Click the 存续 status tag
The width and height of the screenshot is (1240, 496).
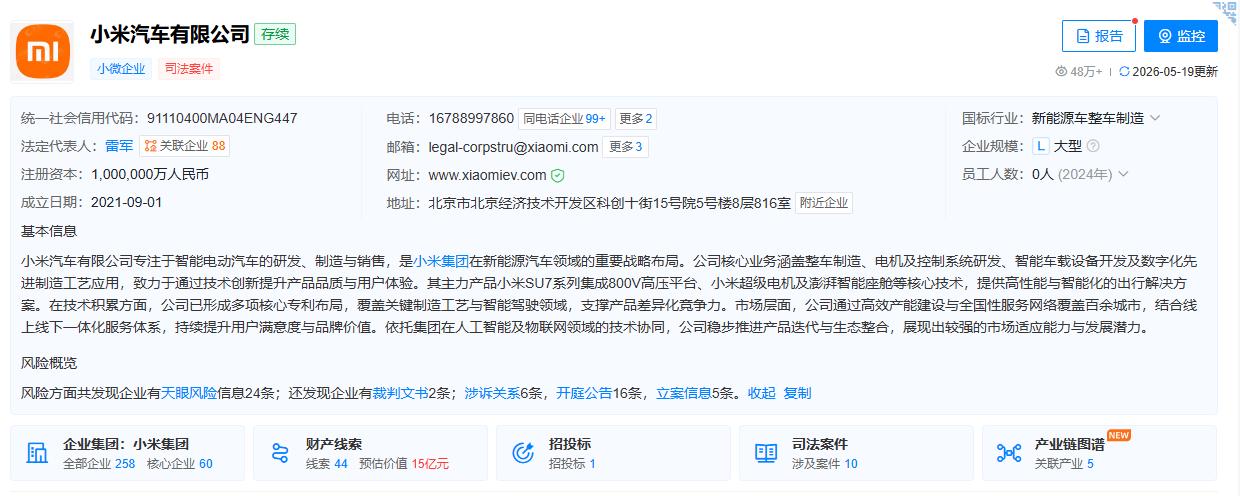[x=275, y=34]
